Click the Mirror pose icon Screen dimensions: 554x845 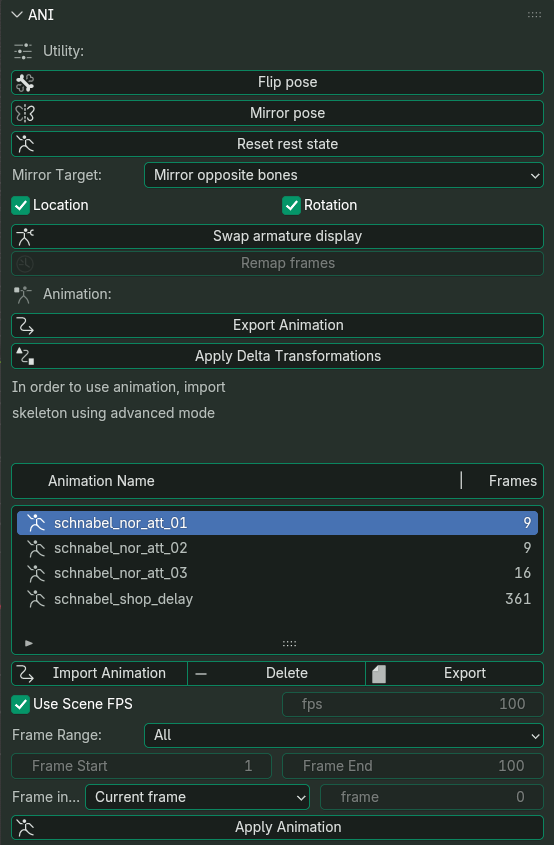coord(25,113)
